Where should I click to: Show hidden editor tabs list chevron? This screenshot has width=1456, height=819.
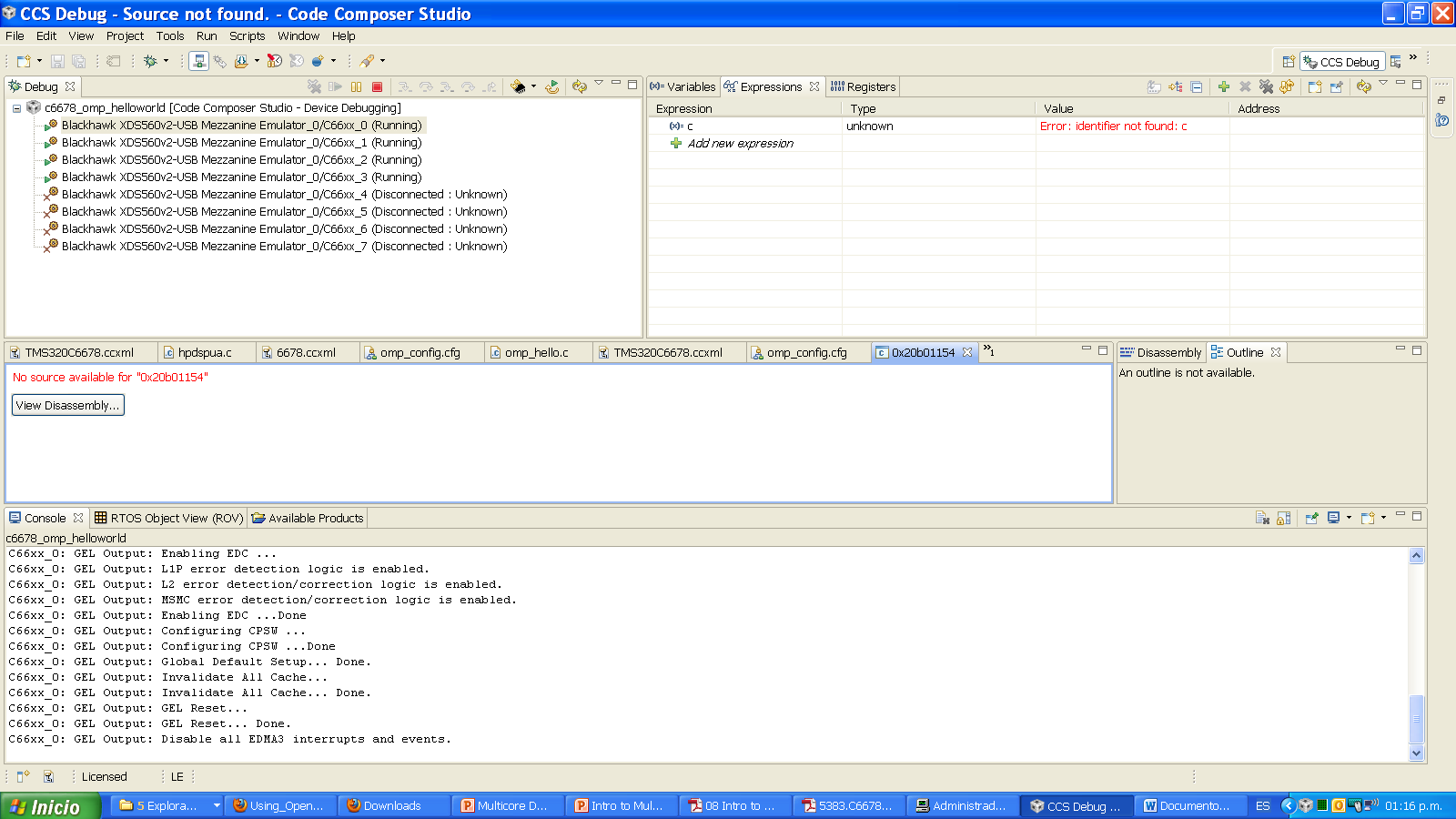988,351
